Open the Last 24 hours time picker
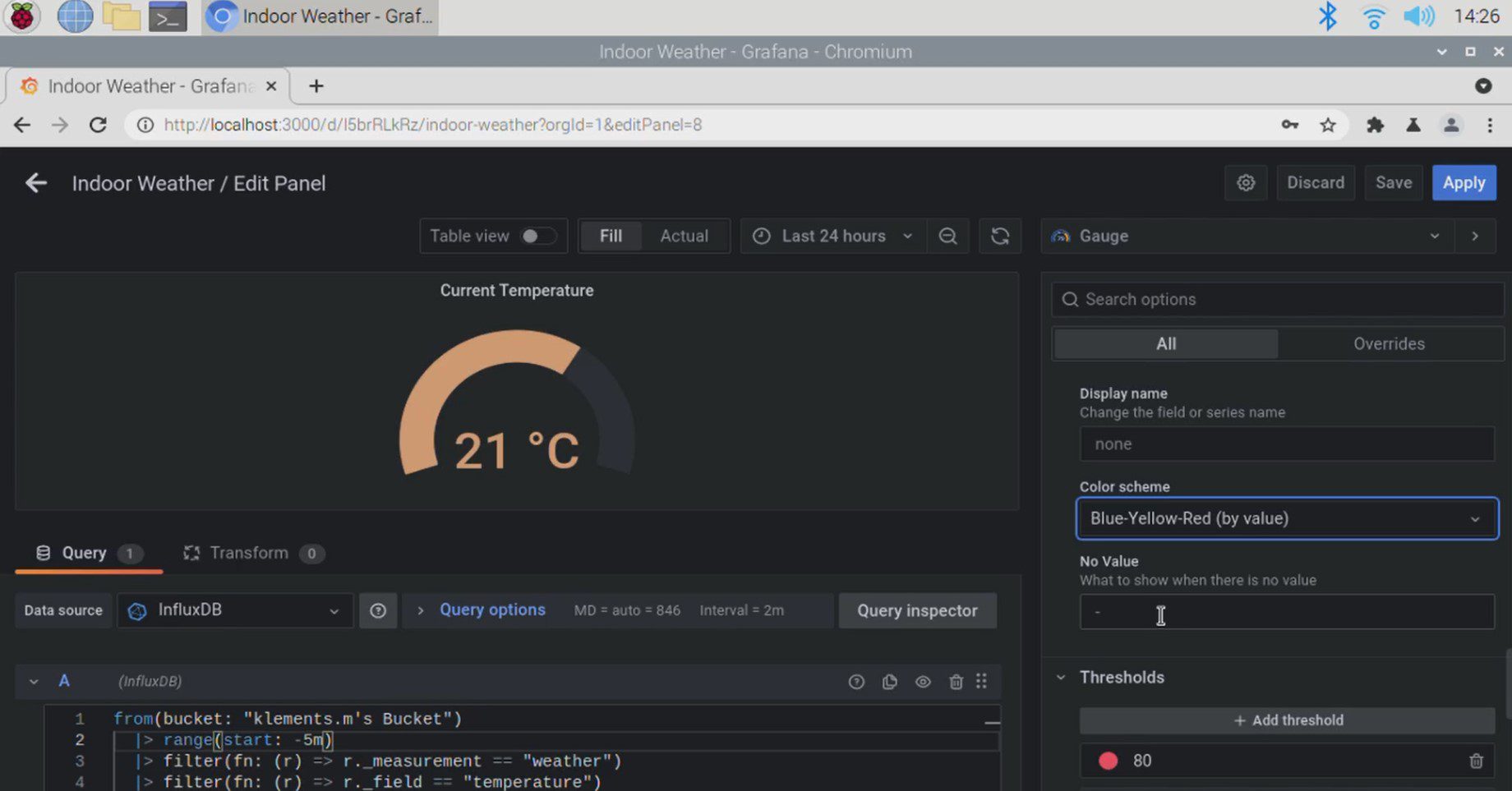The width and height of the screenshot is (1512, 791). click(833, 237)
